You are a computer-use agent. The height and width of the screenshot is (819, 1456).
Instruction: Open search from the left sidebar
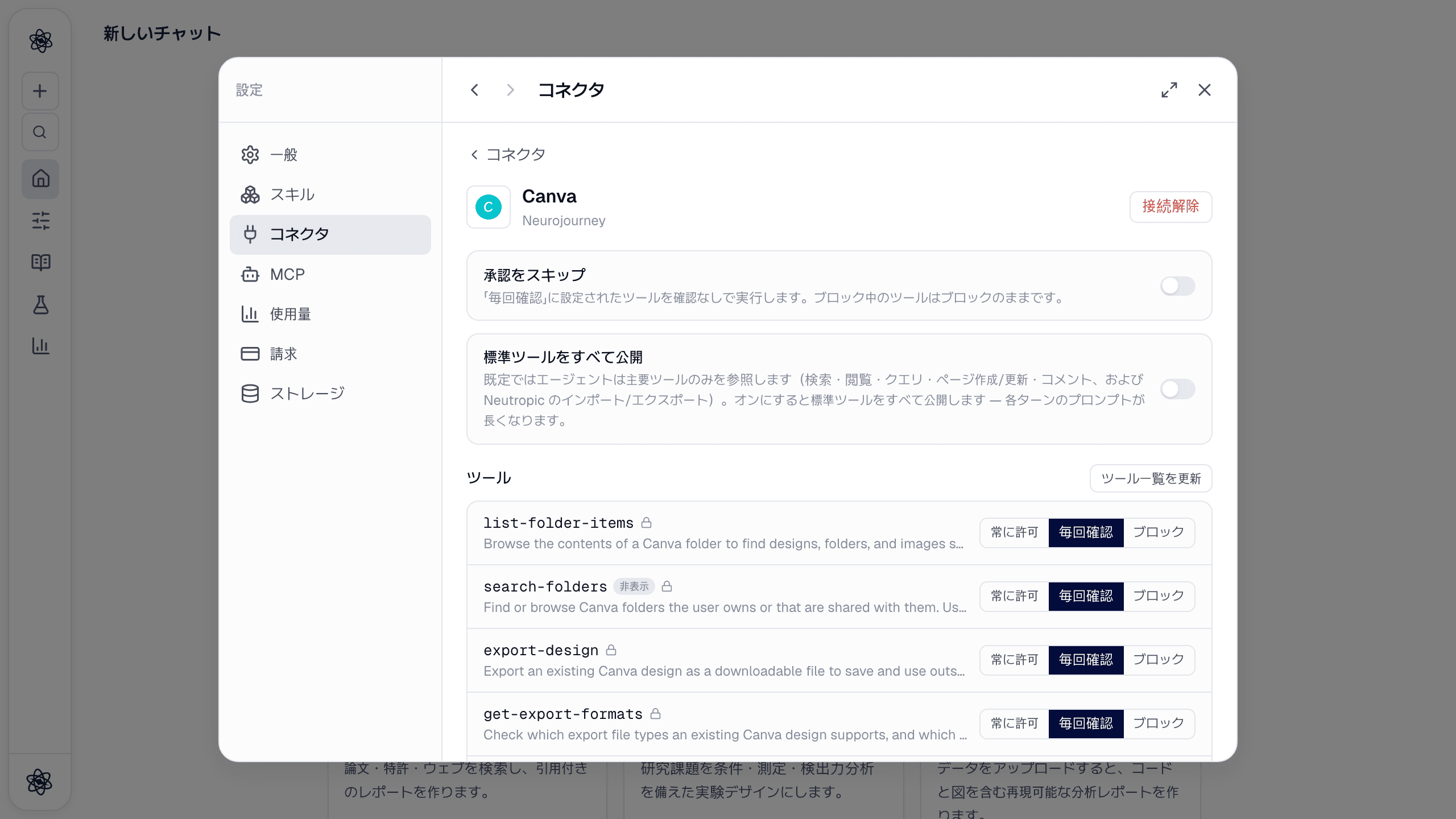click(40, 132)
